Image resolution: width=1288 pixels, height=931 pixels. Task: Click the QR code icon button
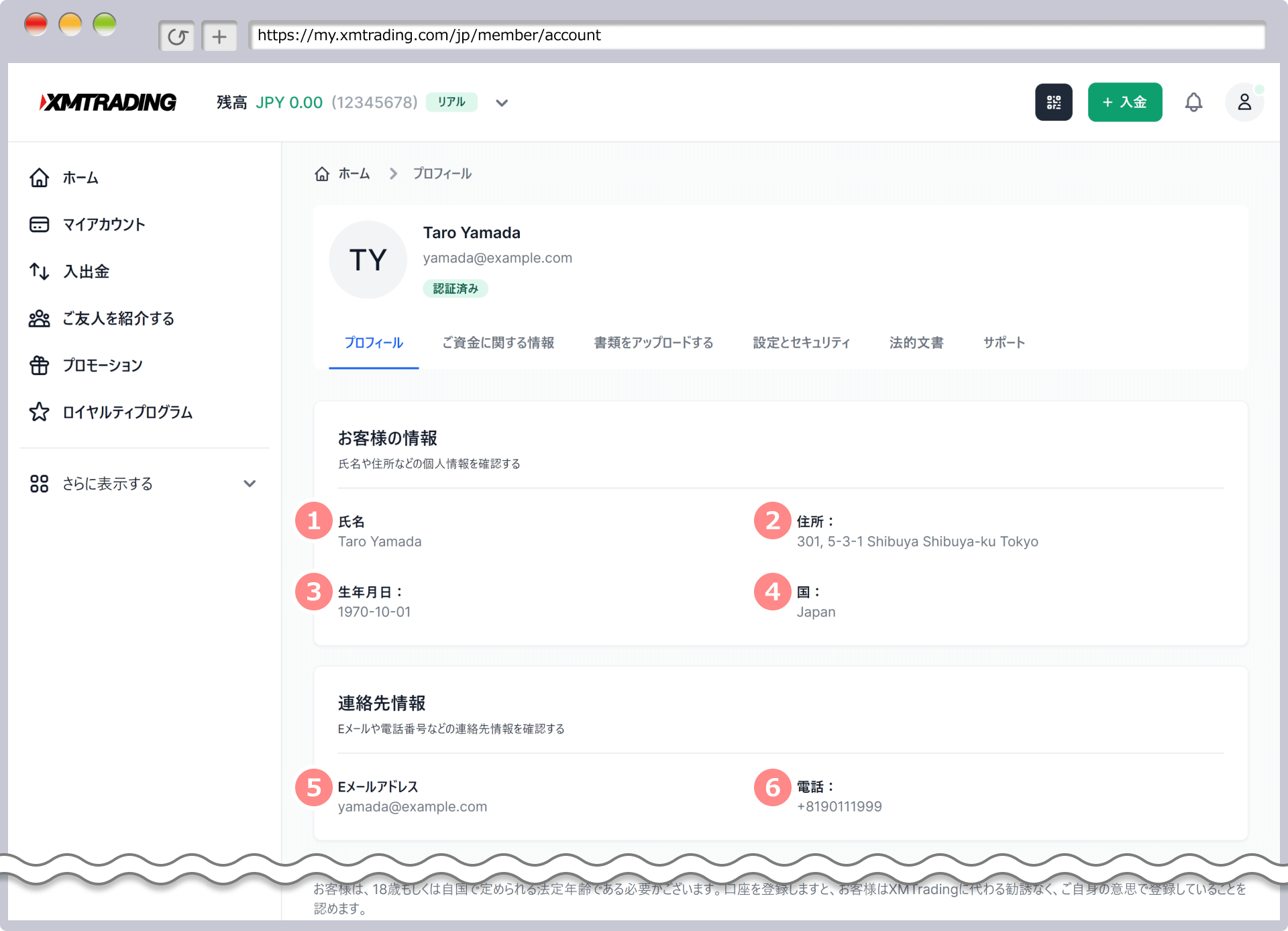(x=1053, y=102)
